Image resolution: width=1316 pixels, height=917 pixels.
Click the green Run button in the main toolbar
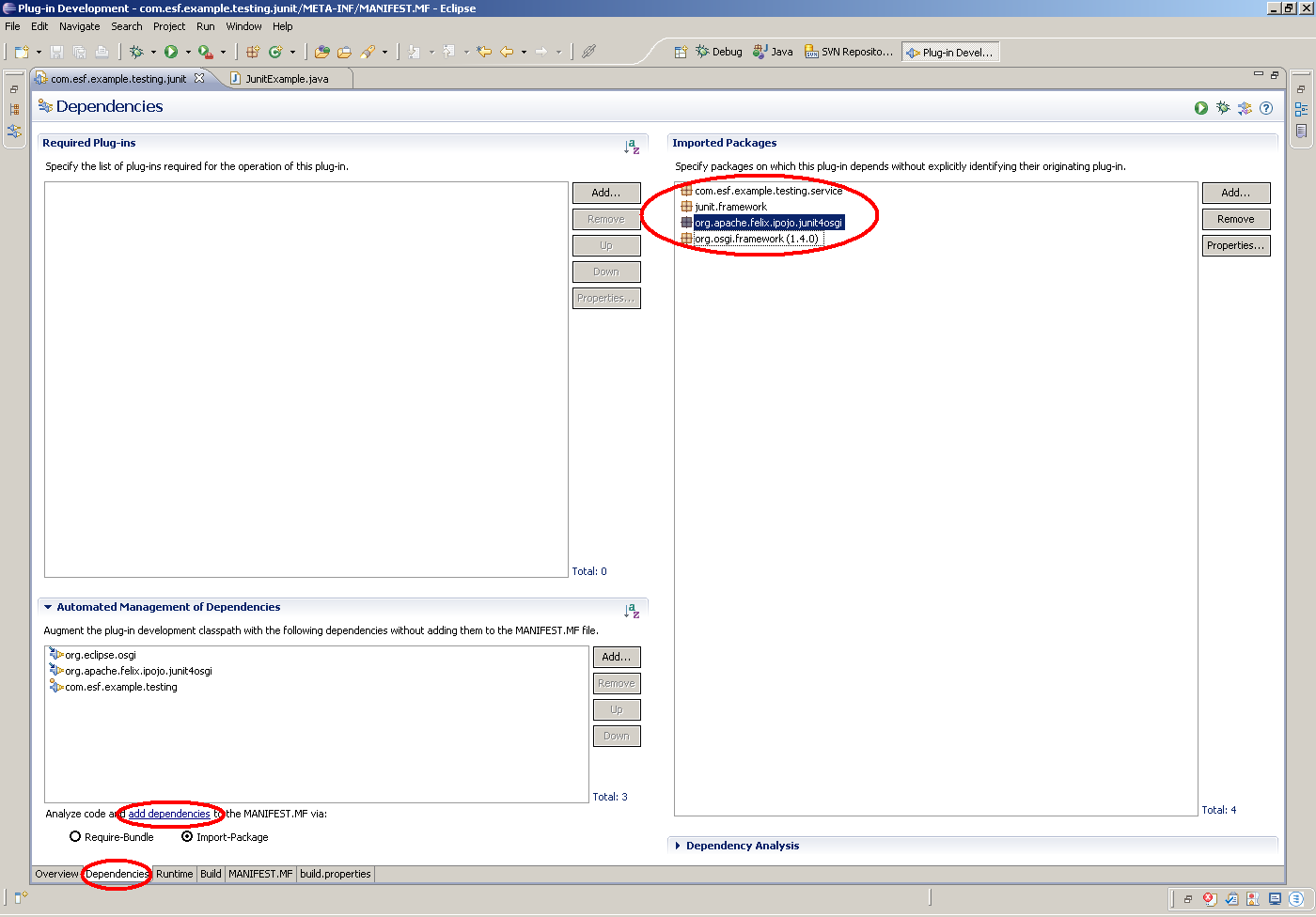pyautogui.click(x=171, y=52)
